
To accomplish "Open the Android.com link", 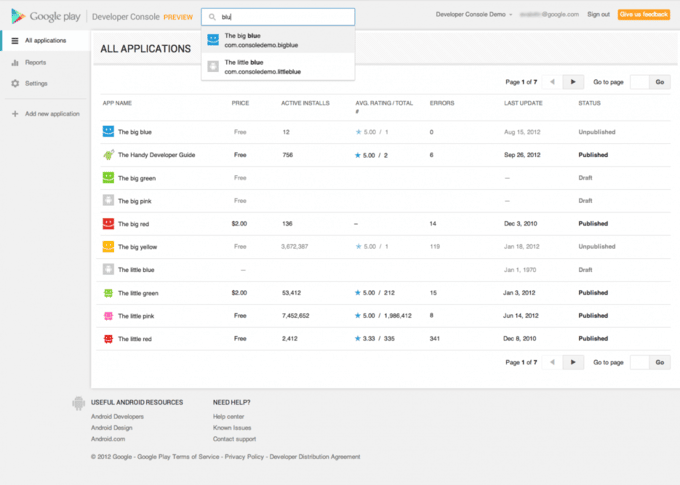I will pos(108,439).
